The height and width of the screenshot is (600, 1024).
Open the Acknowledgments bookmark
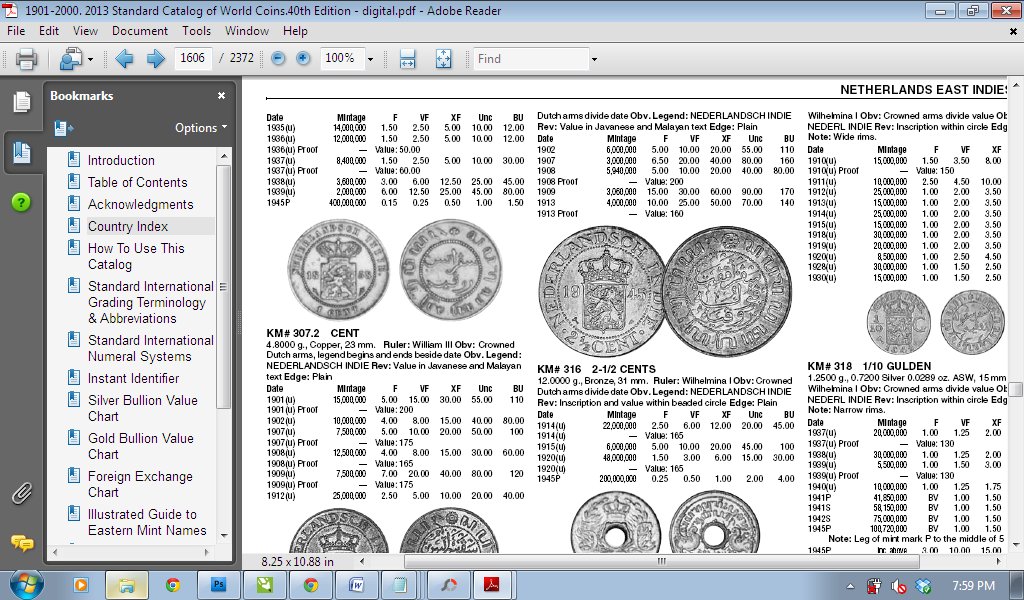pos(140,204)
